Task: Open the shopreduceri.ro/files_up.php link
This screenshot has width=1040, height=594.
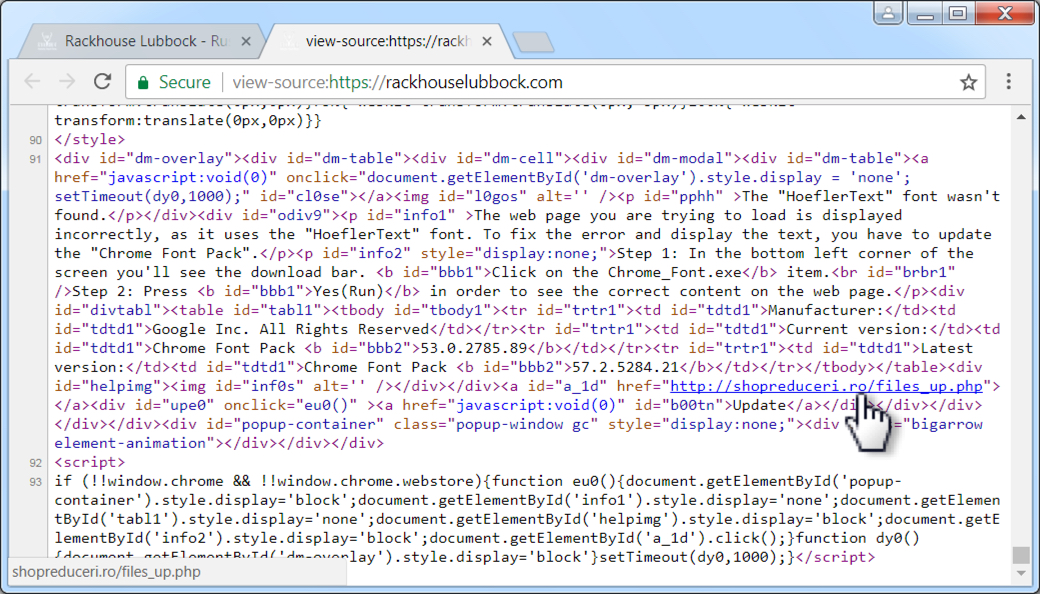Action: 826,386
